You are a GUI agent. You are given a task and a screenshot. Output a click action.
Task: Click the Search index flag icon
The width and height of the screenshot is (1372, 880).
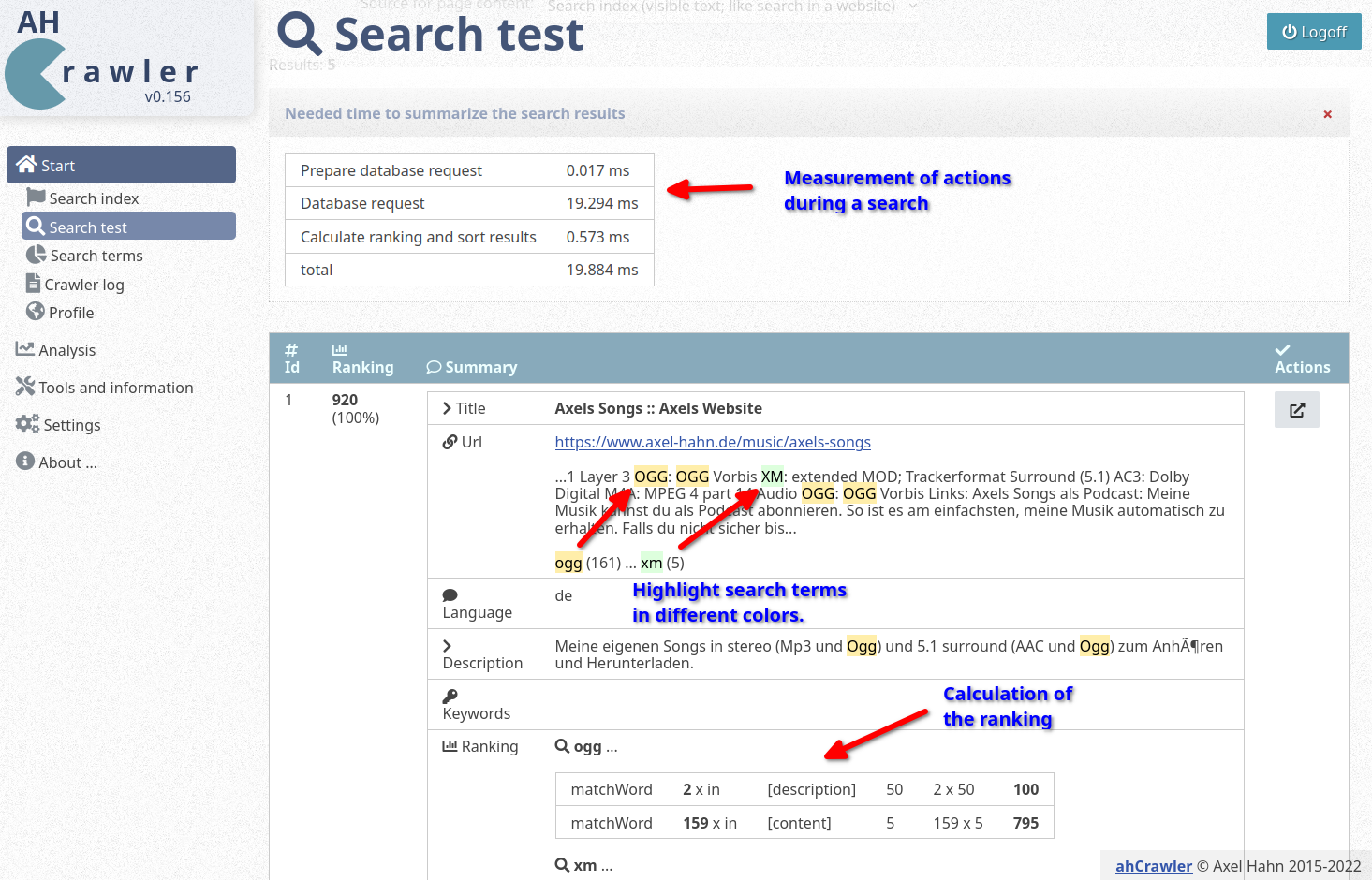point(36,198)
